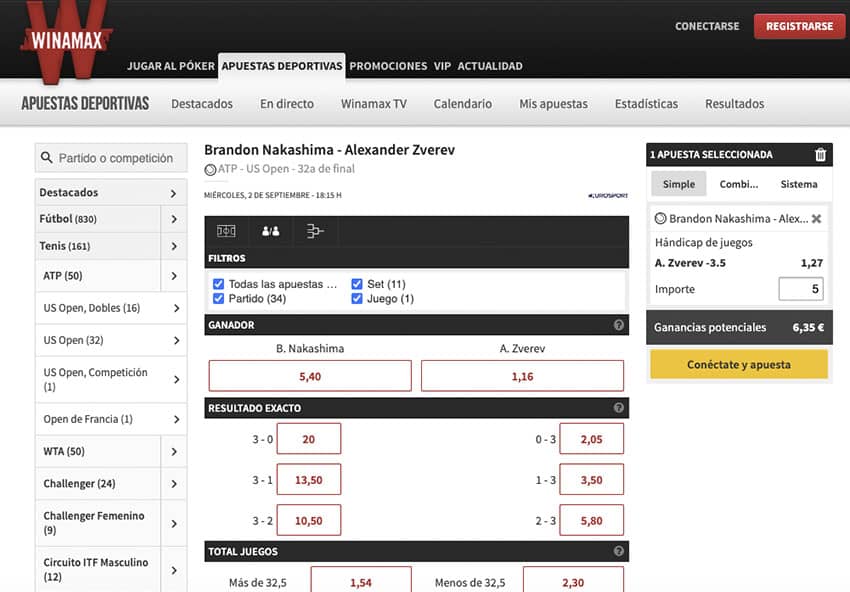
Task: Click the Conectarse login link
Action: coord(707,26)
